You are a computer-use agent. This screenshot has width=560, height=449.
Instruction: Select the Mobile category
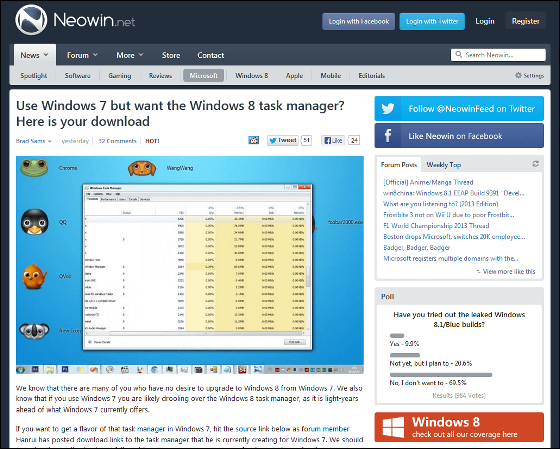(x=330, y=75)
